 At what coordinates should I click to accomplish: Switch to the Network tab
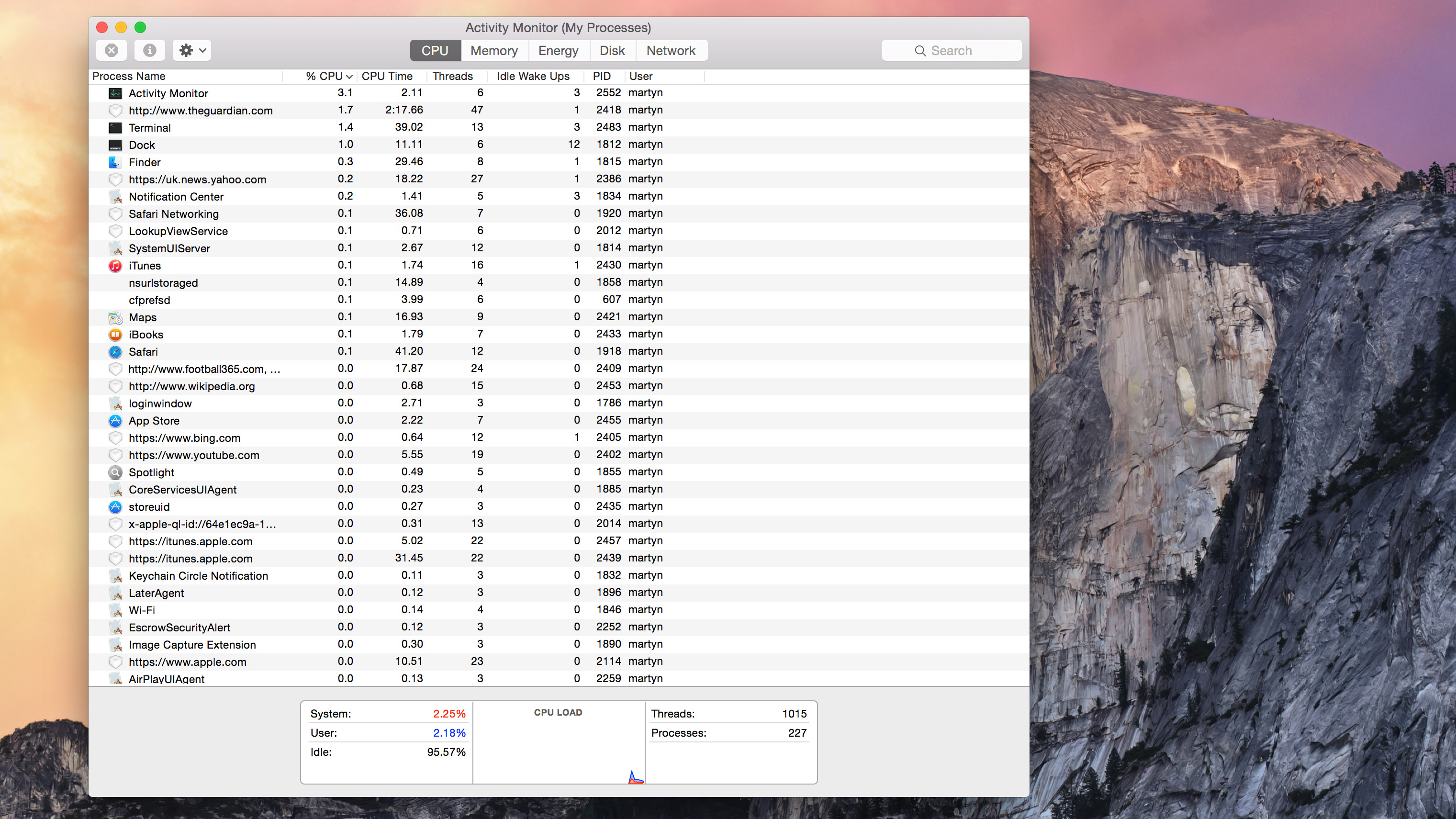click(672, 50)
